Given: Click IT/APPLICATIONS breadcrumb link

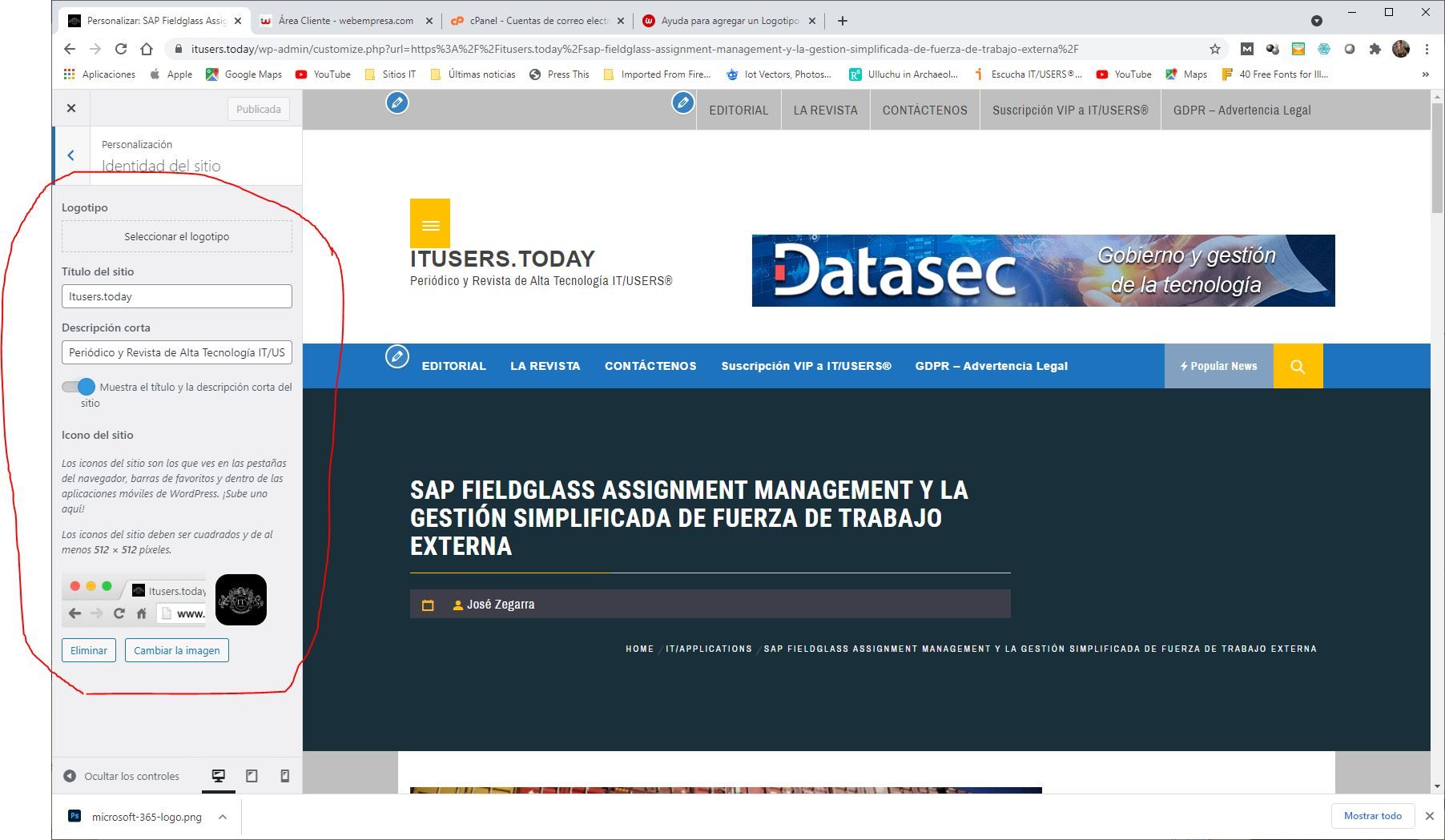Looking at the screenshot, I should 709,649.
